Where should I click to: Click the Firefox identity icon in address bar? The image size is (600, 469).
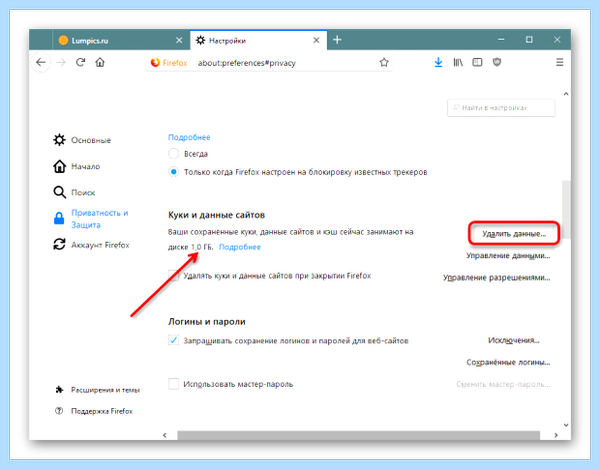[169, 63]
